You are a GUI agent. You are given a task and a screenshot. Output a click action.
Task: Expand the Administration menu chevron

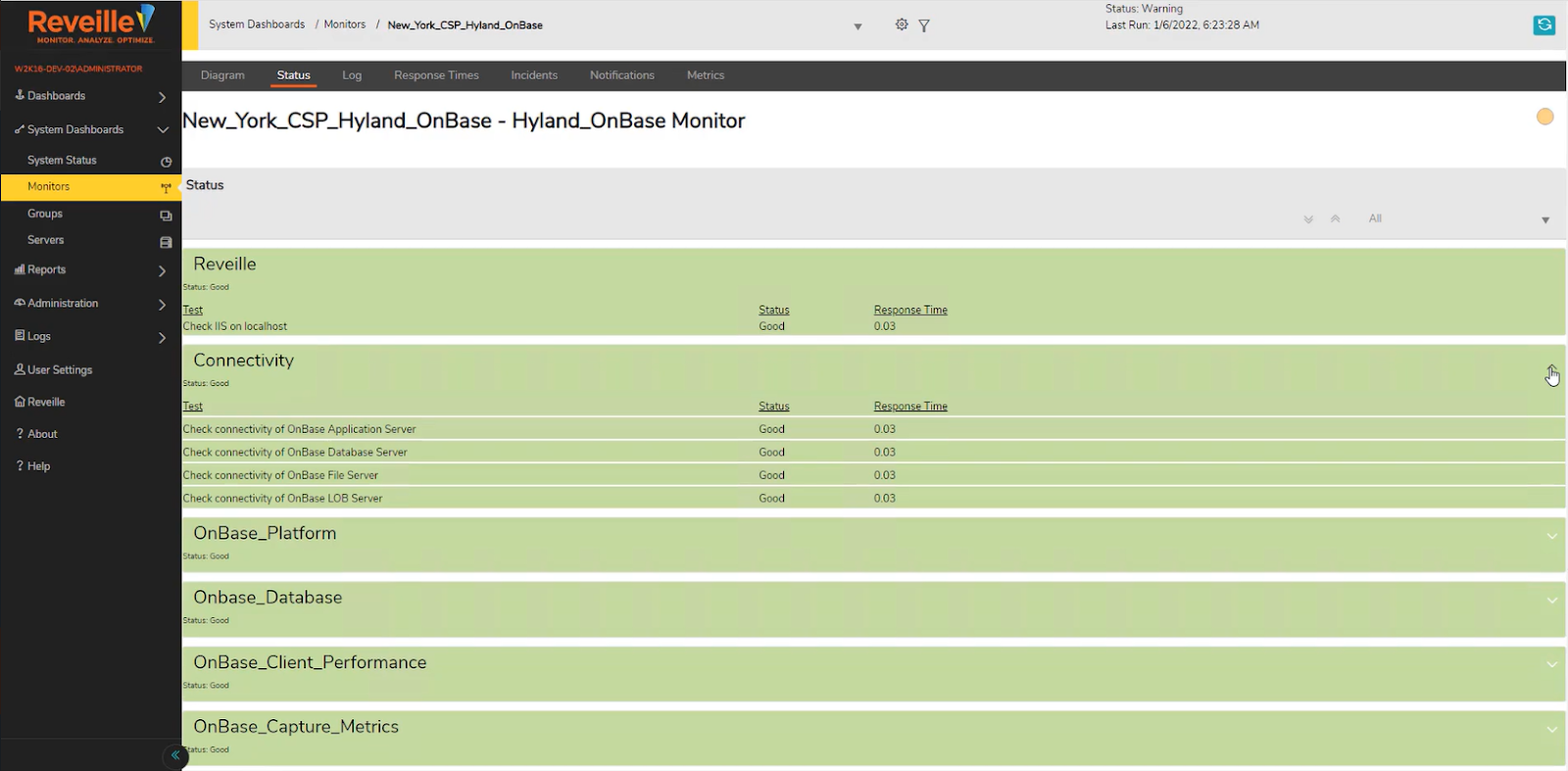point(163,305)
